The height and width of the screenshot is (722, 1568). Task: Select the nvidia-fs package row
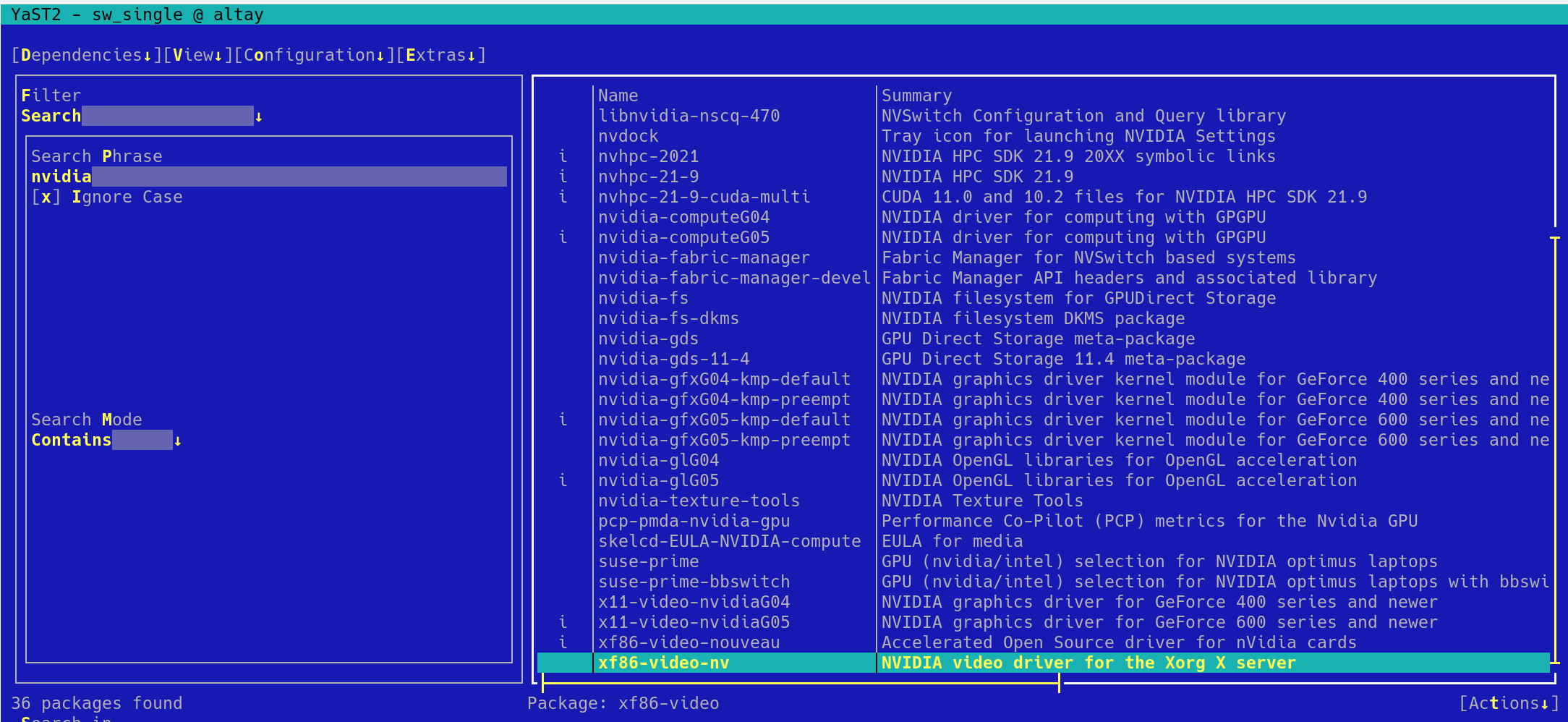(x=1043, y=298)
